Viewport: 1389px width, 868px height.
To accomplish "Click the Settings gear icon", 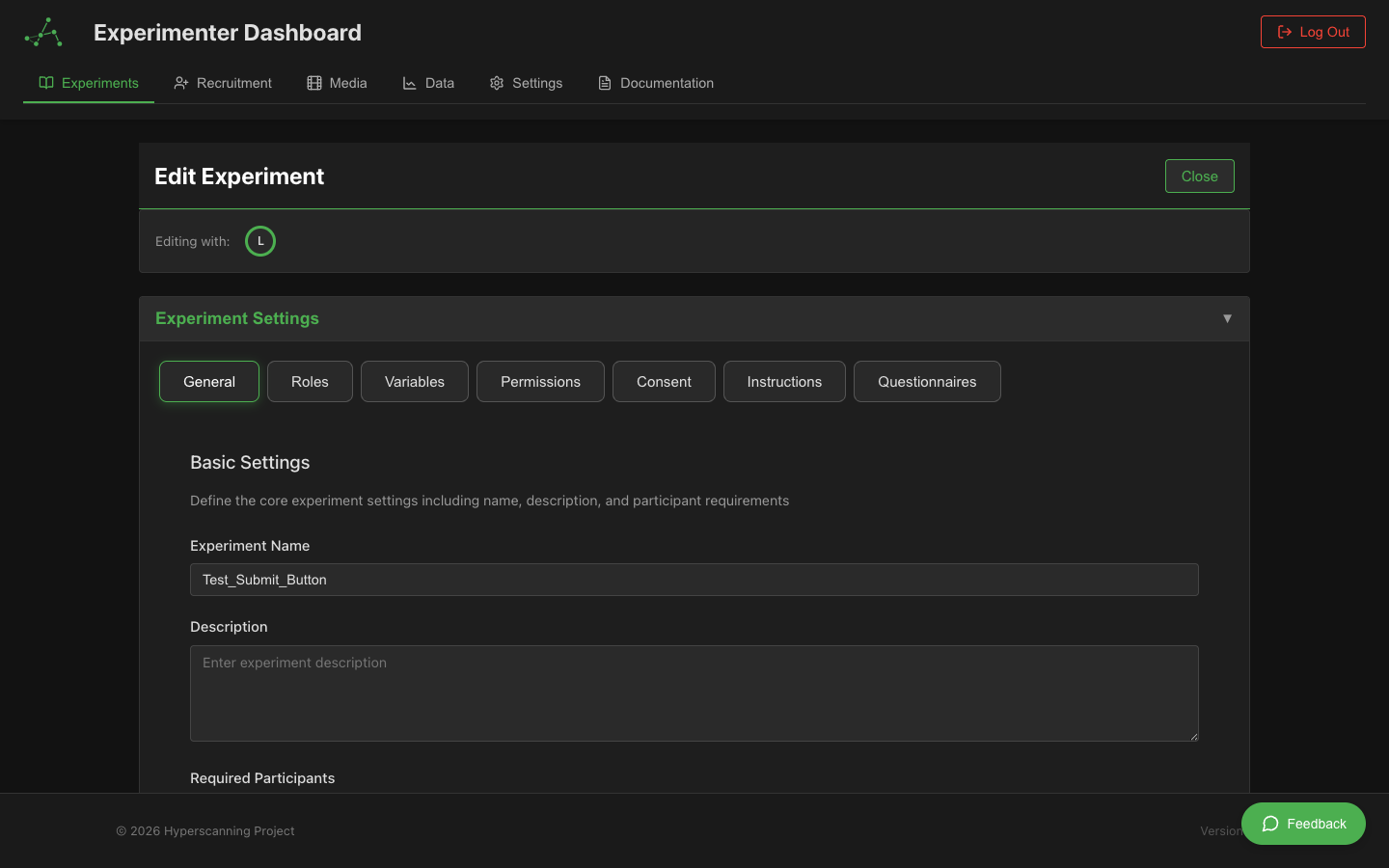I will point(496,83).
